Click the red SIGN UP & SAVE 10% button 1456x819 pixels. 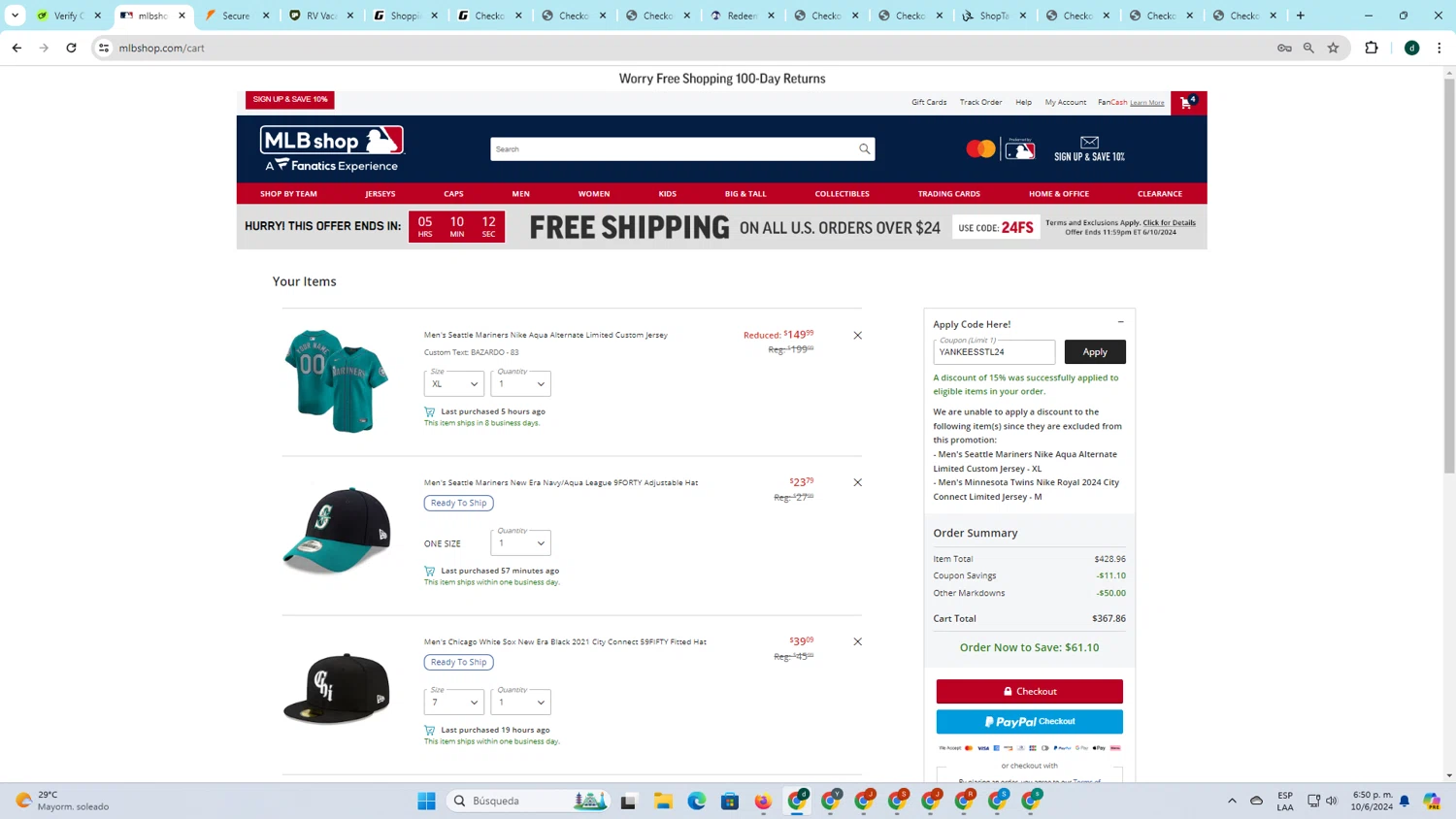[x=290, y=99]
